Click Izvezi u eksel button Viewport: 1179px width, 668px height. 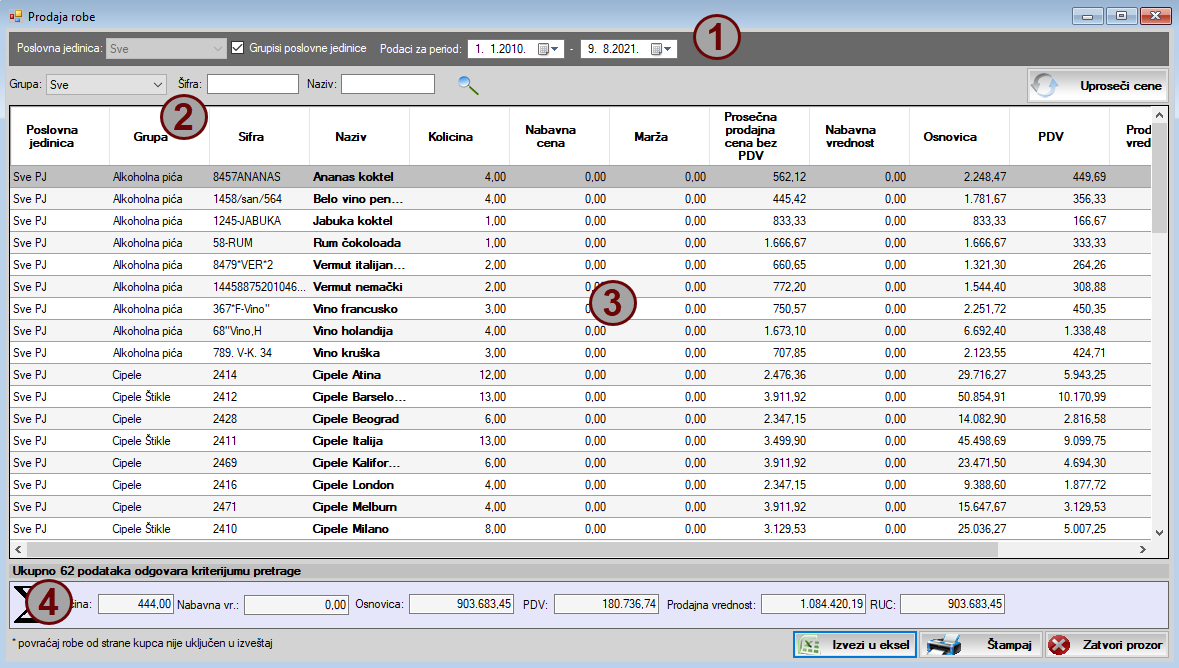[855, 645]
